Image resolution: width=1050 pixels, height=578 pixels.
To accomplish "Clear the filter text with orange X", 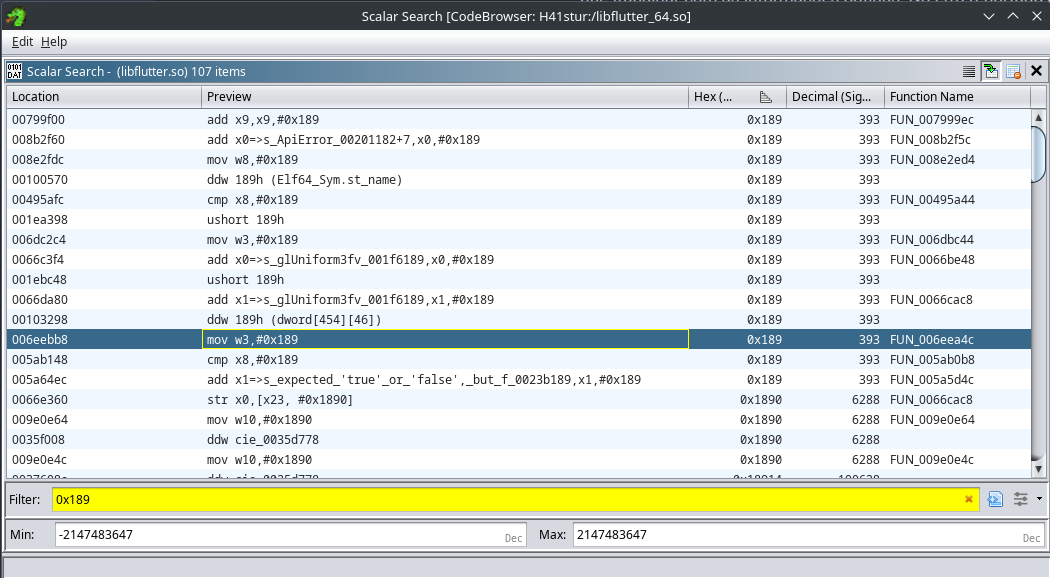I will (968, 499).
